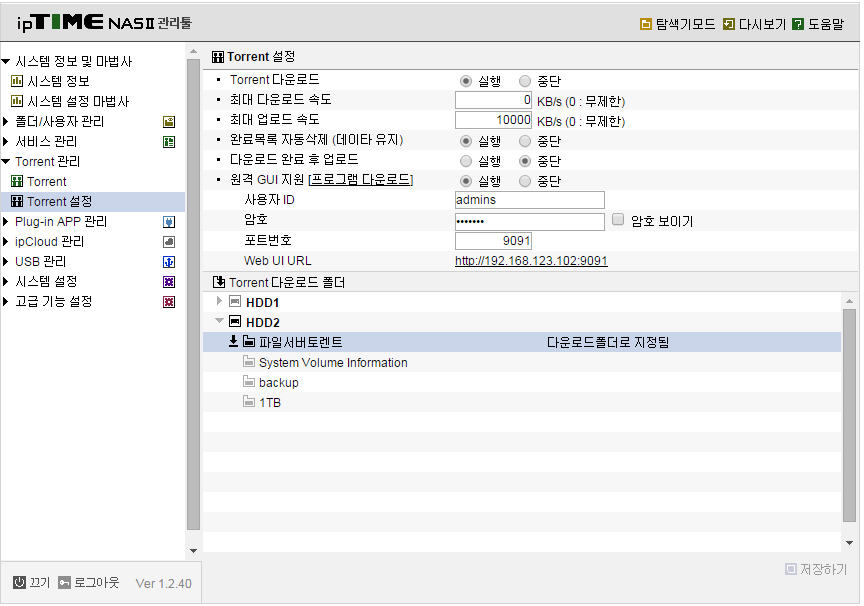Screen dimensions: 864x606
Task: Enable 완료목록 자동삭제 with 실행
Action: pos(466,142)
